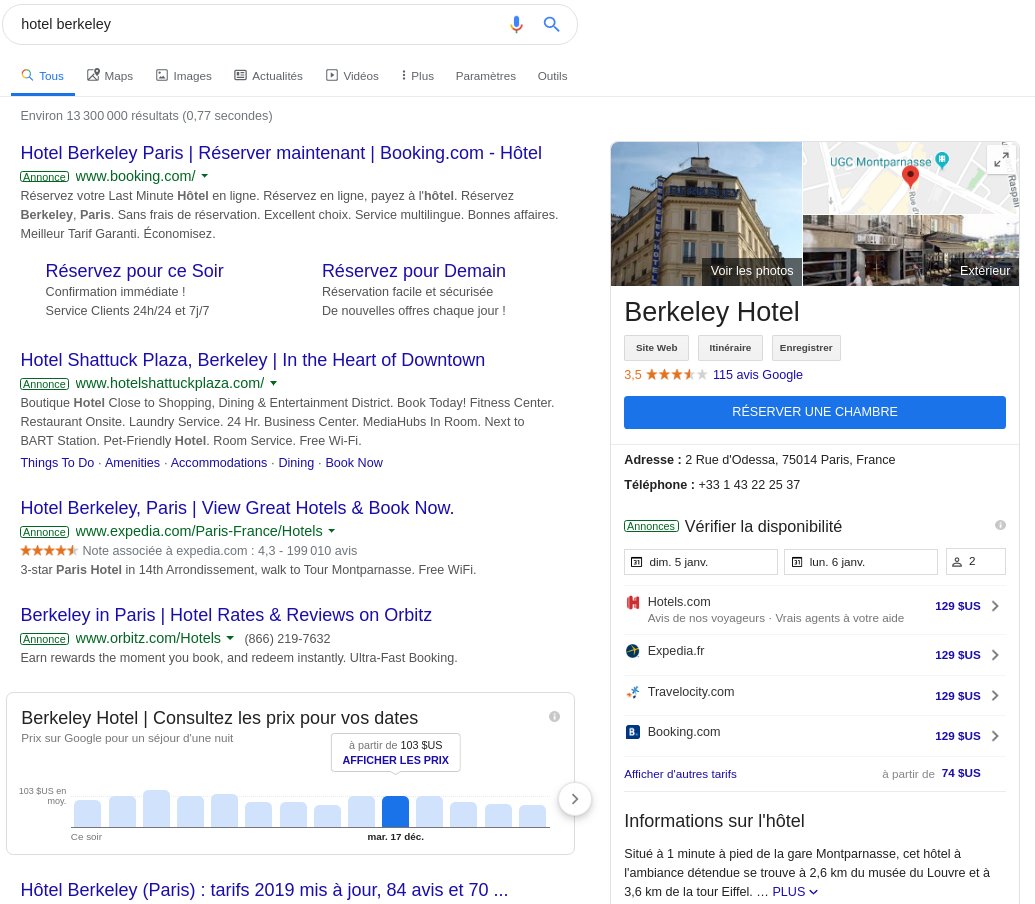This screenshot has width=1035, height=904.
Task: Open the check-out date lun. 6 janv.
Action: click(861, 562)
